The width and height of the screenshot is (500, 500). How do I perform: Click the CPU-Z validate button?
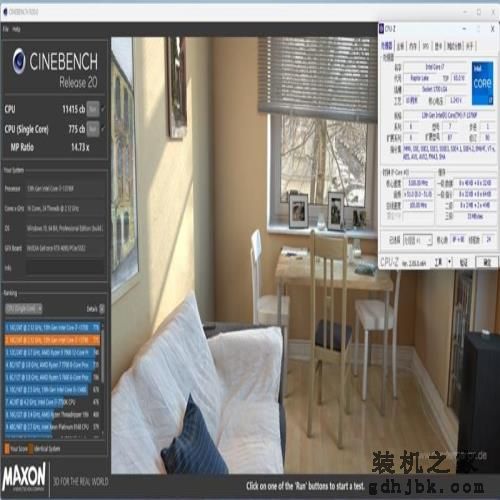tap(463, 262)
